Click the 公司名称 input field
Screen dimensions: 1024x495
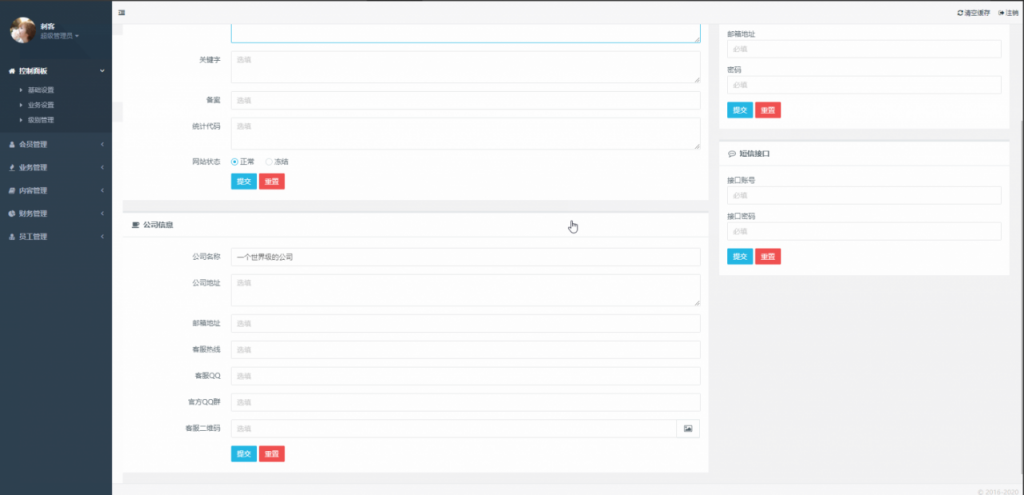coord(465,257)
